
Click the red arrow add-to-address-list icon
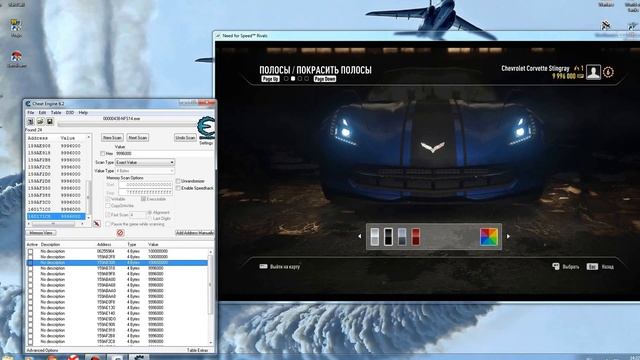click(97, 224)
